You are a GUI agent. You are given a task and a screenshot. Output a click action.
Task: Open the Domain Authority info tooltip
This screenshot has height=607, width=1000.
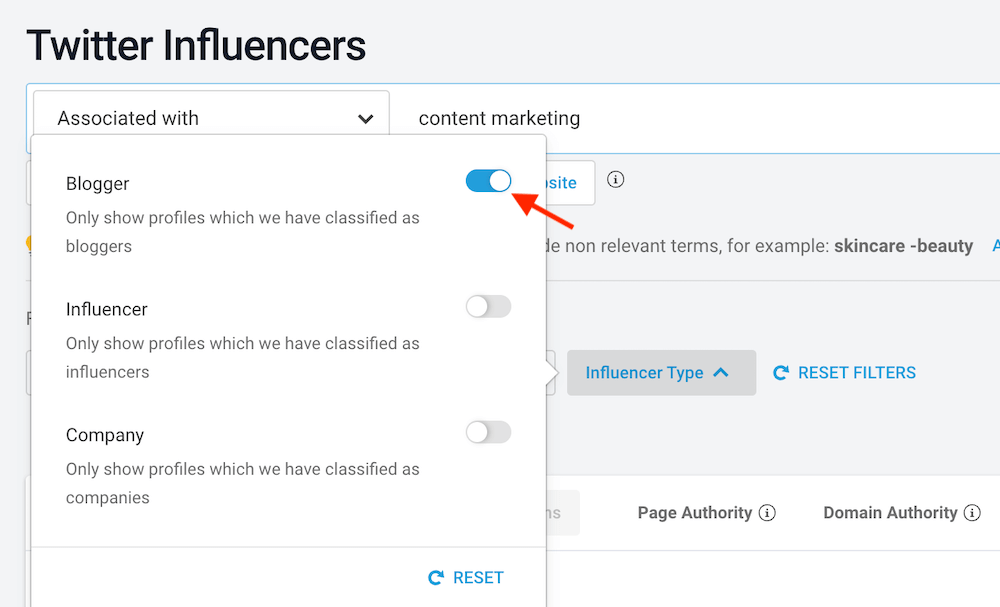click(972, 512)
